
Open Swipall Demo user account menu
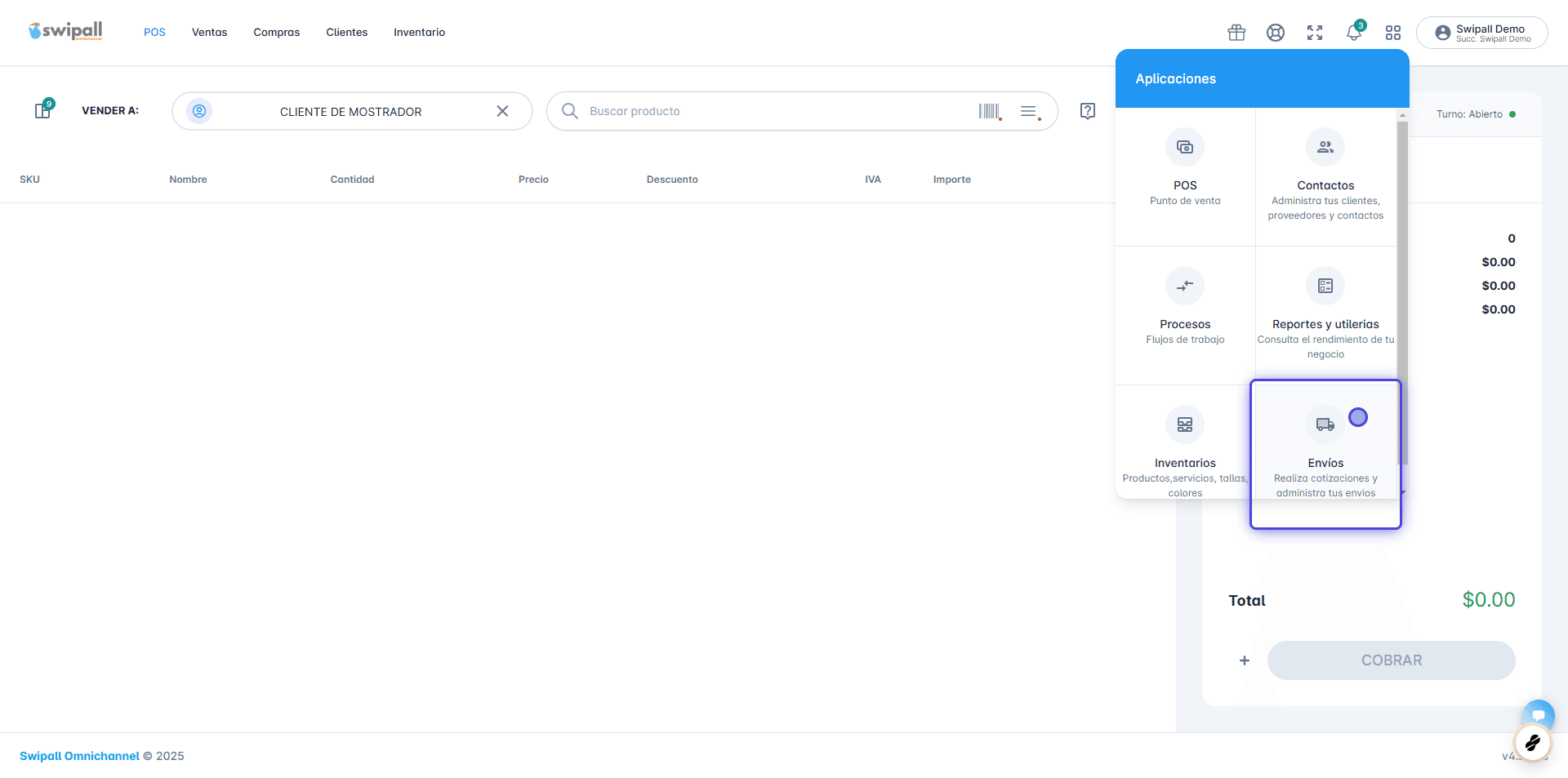click(x=1482, y=33)
